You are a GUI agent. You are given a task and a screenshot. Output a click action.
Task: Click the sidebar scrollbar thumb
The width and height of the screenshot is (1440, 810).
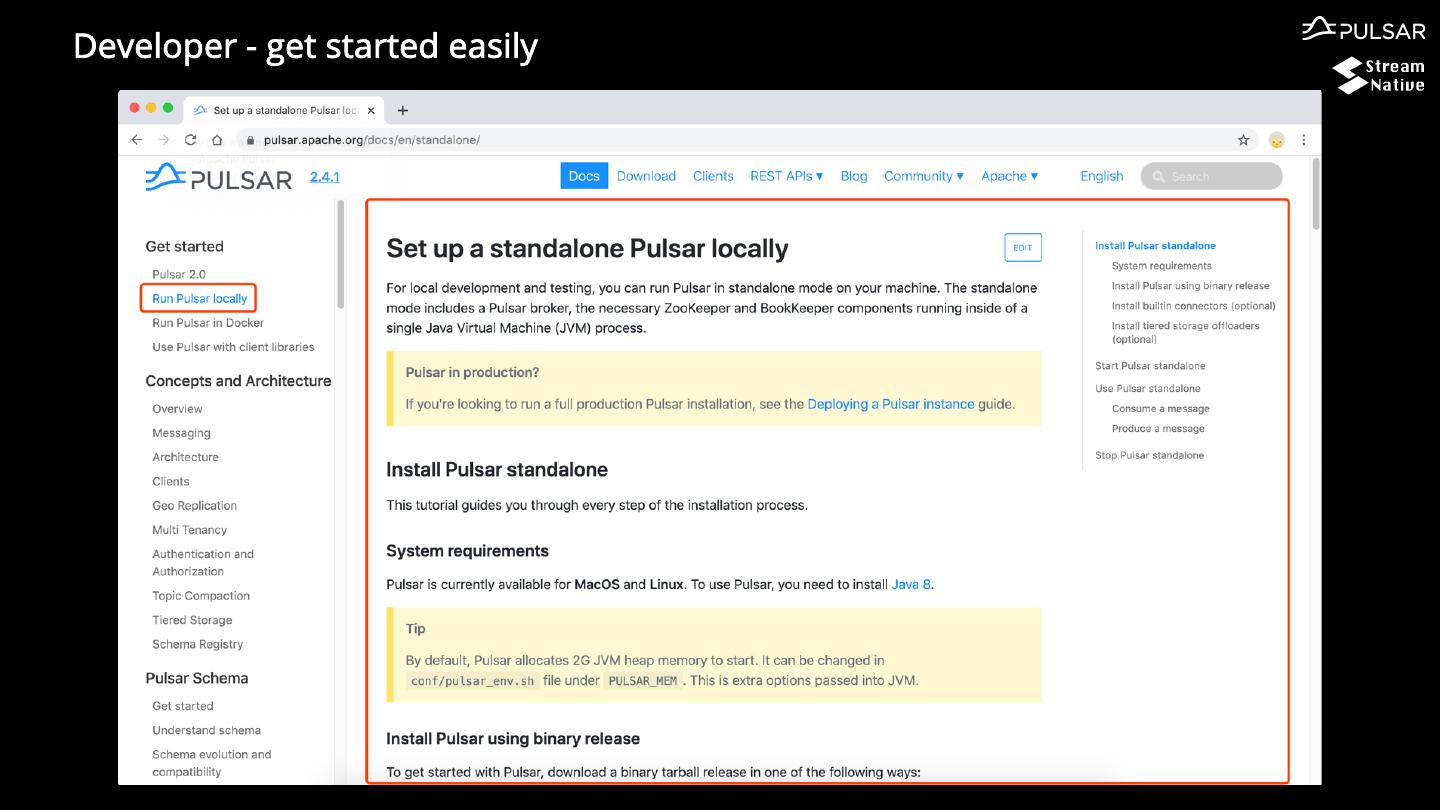[x=341, y=254]
